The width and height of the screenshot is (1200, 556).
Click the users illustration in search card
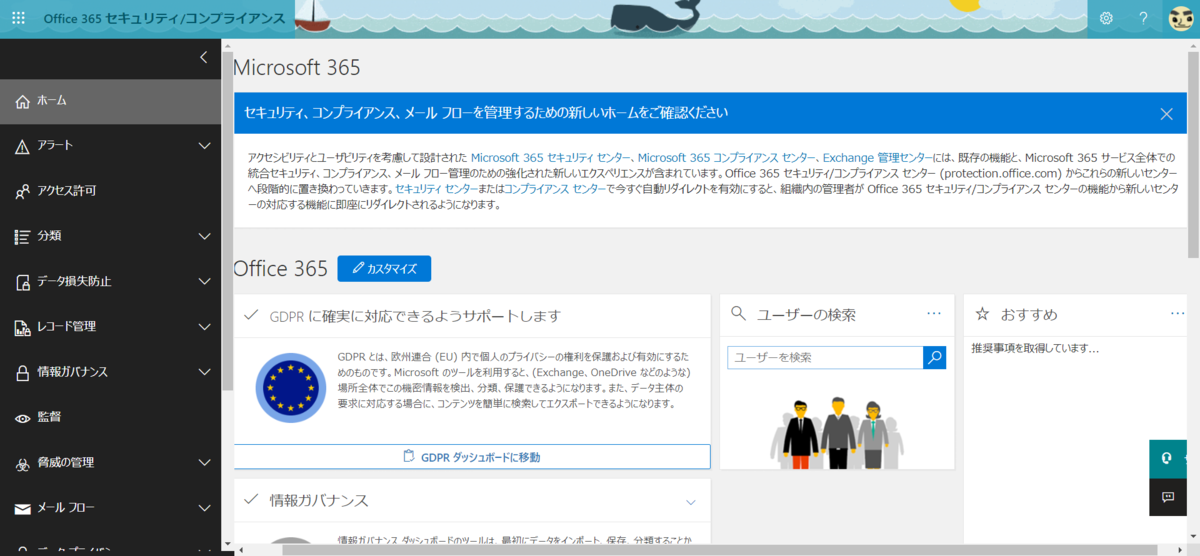pyautogui.click(x=836, y=433)
